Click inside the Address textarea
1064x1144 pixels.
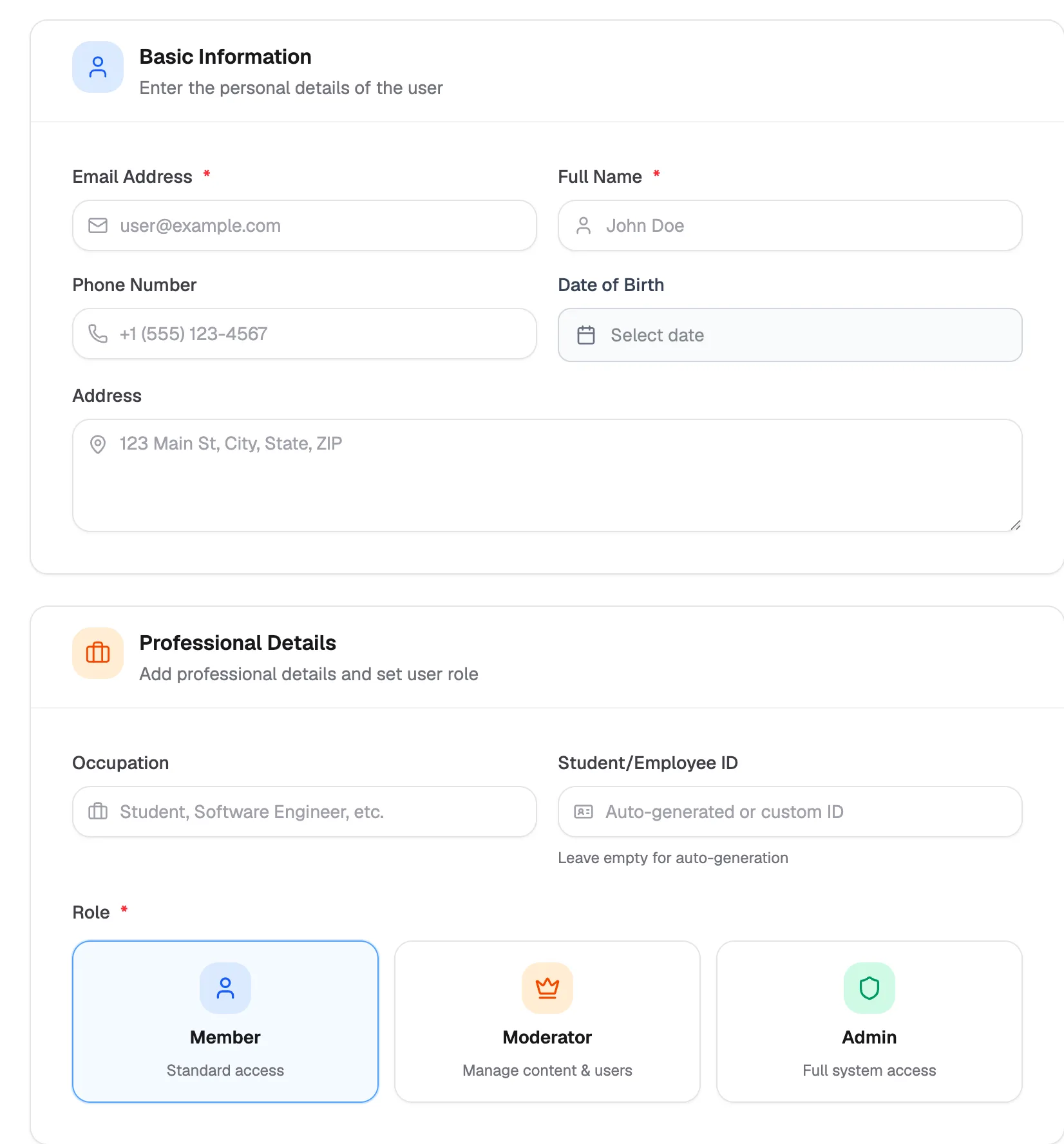[x=547, y=475]
